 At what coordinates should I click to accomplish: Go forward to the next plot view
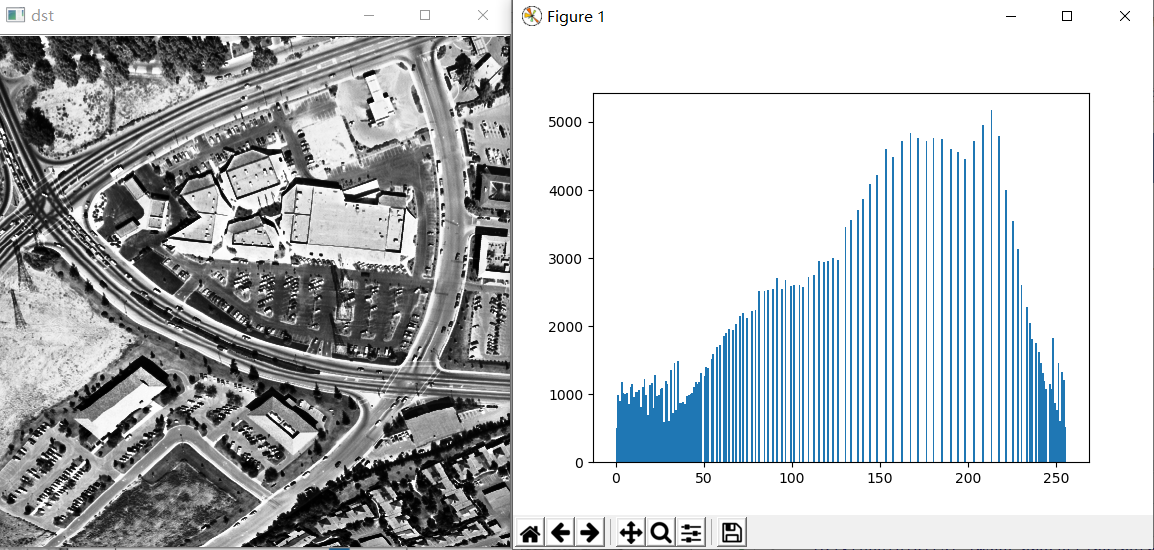[x=590, y=532]
